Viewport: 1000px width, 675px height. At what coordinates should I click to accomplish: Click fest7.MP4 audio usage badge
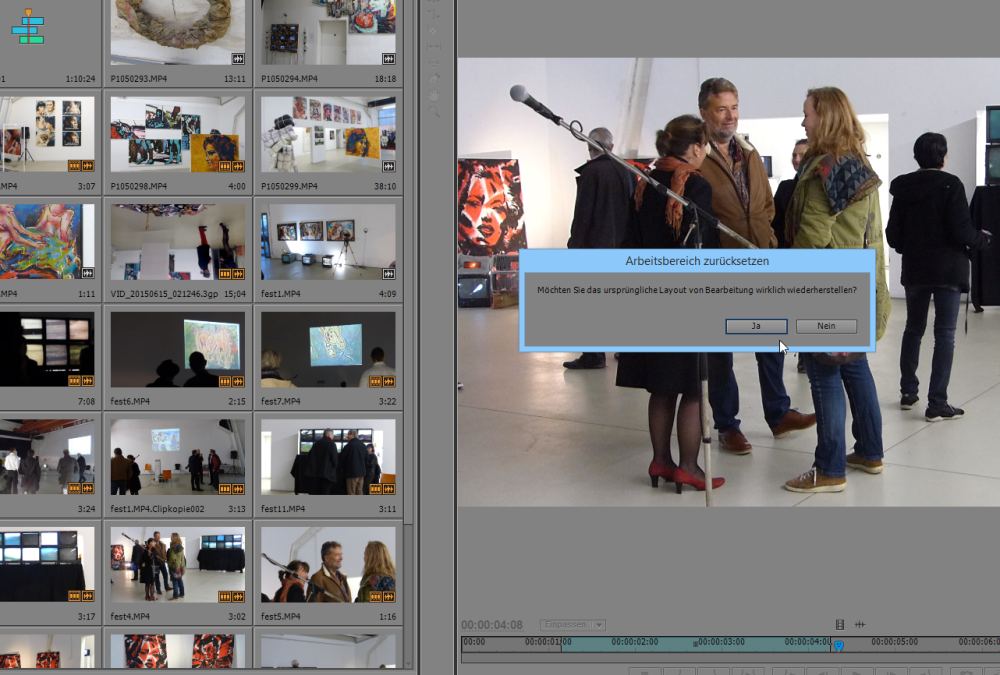(388, 382)
